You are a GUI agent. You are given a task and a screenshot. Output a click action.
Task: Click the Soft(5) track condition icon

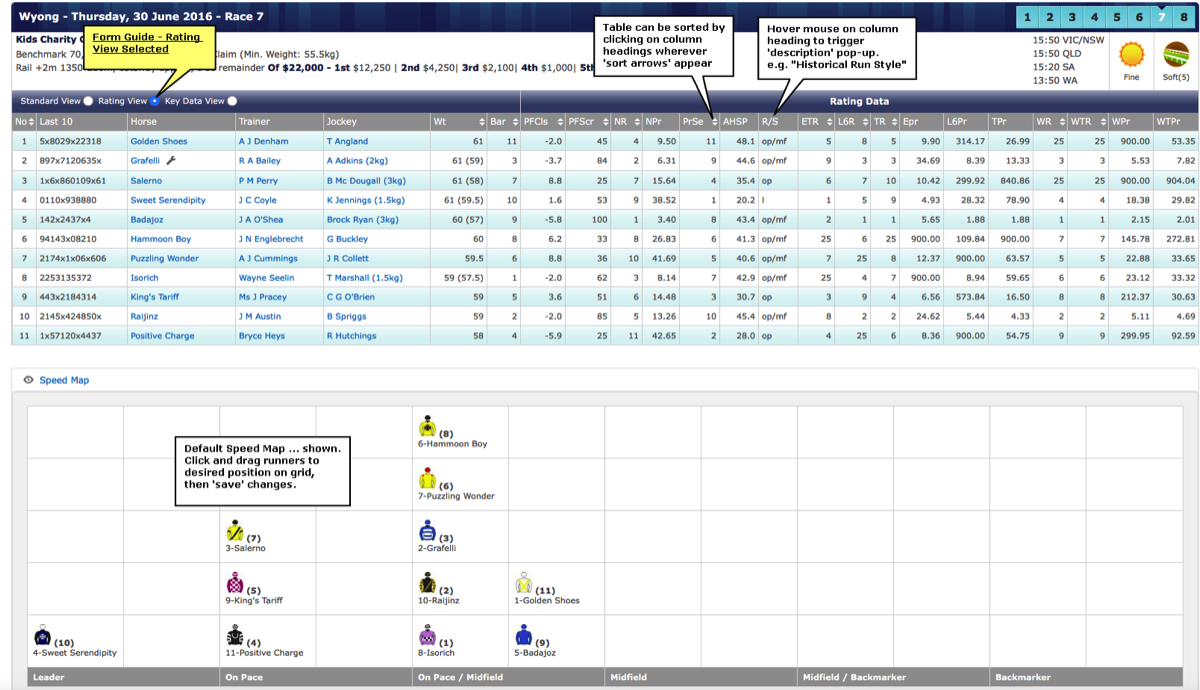(x=1176, y=55)
